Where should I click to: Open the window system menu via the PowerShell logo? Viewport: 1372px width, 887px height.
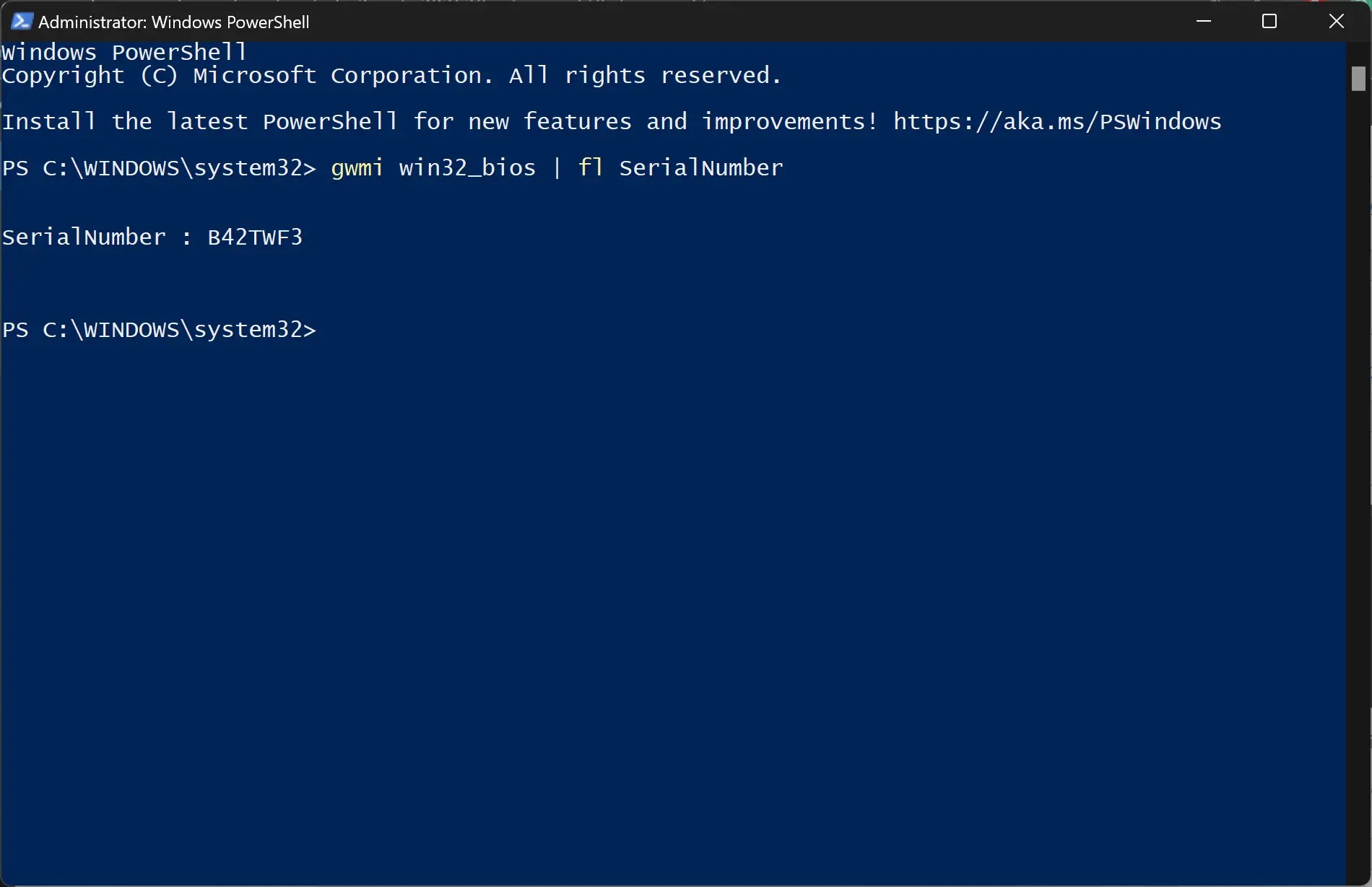tap(21, 21)
